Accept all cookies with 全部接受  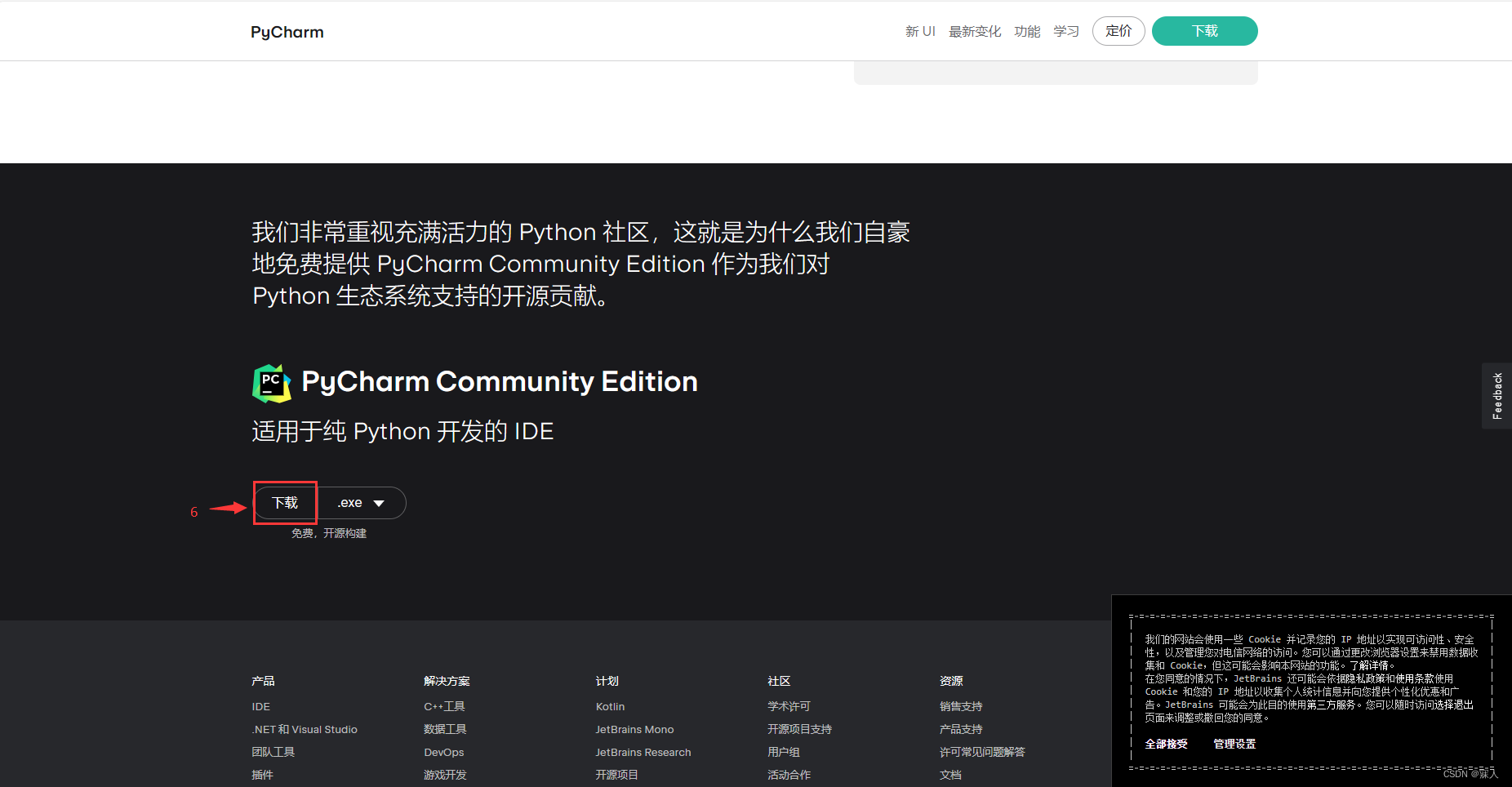point(1166,743)
